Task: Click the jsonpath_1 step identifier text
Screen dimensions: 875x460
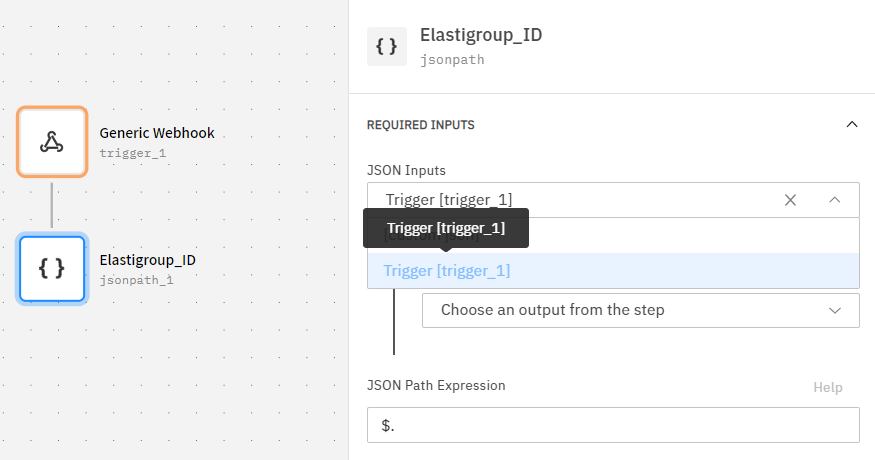Action: click(x=137, y=280)
